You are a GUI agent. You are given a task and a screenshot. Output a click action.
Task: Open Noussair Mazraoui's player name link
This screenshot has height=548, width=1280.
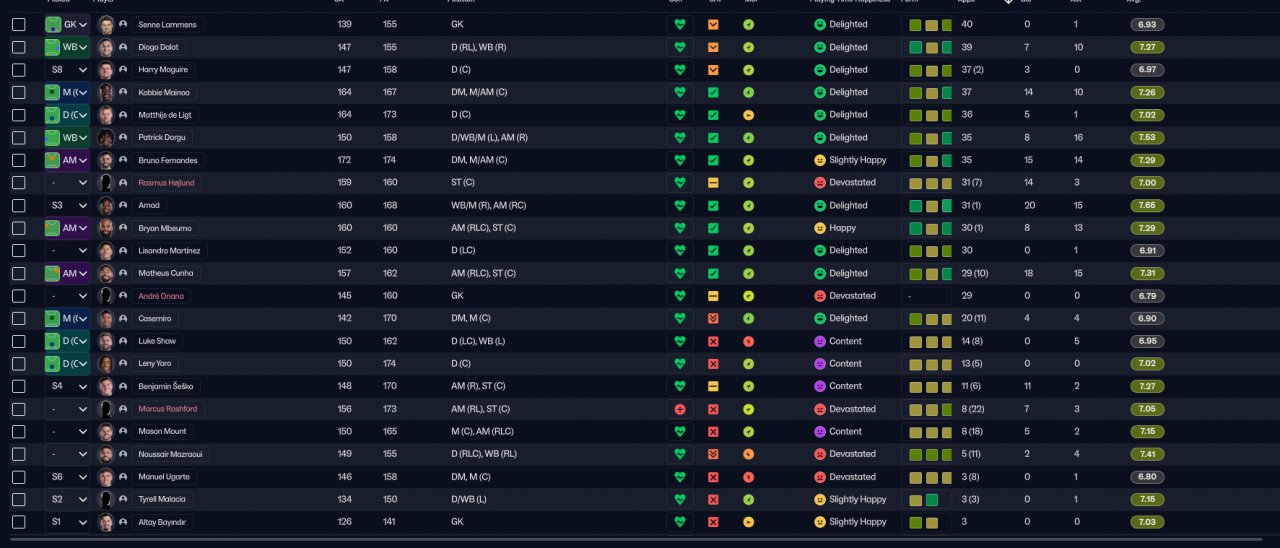point(171,454)
